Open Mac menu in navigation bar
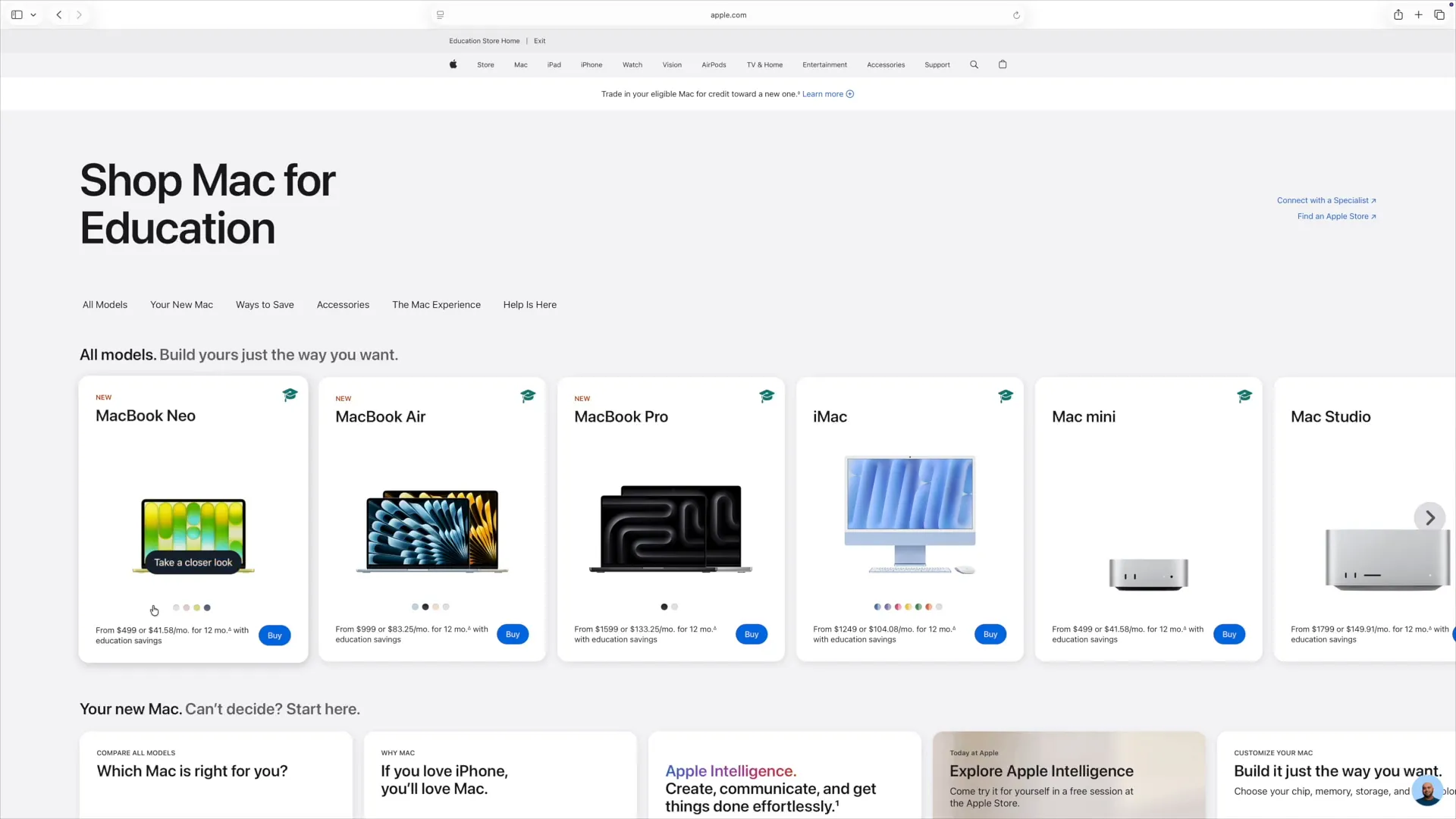The image size is (1456, 819). point(521,65)
